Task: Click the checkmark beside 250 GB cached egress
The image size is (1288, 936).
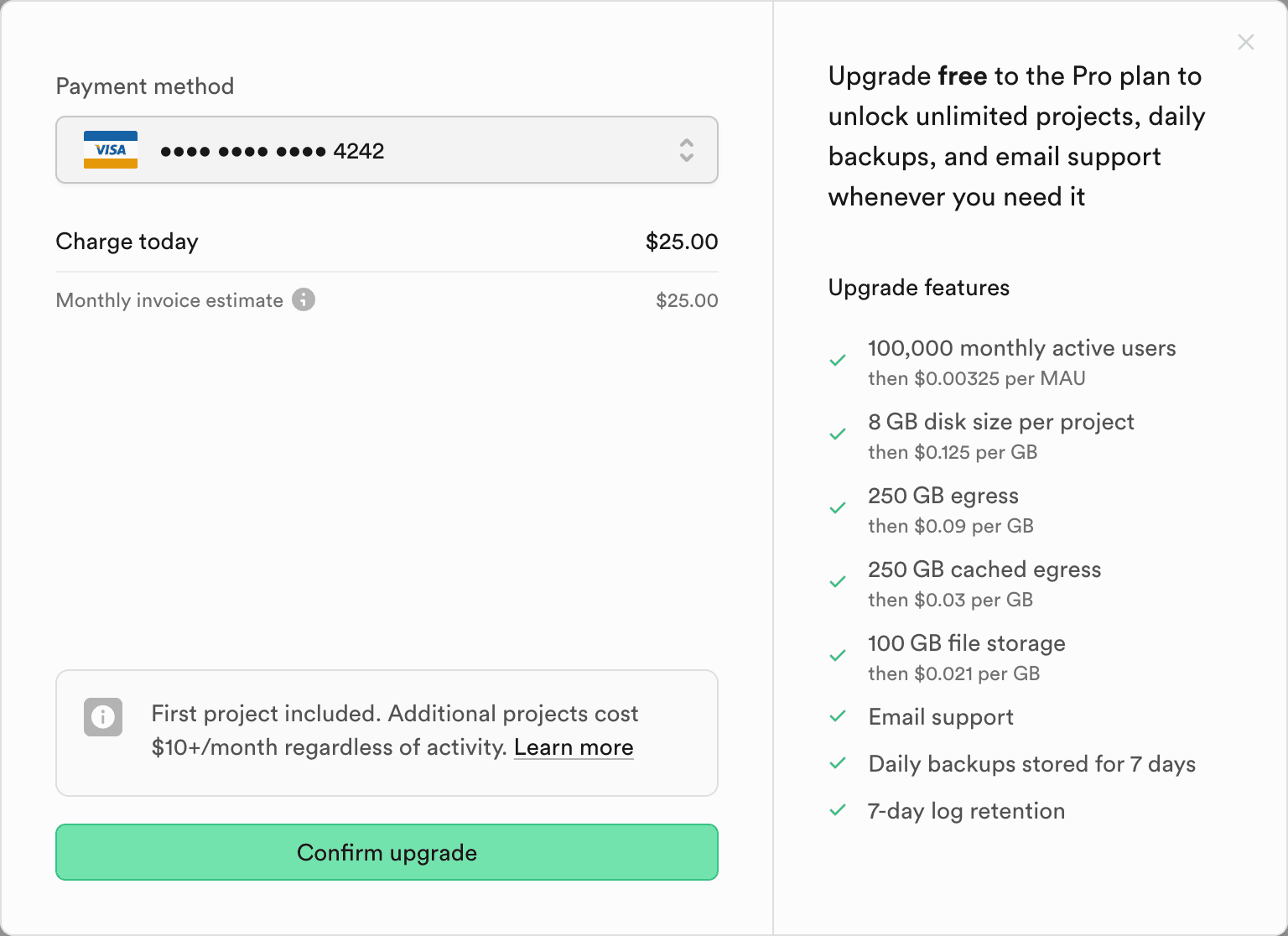Action: pos(838,581)
